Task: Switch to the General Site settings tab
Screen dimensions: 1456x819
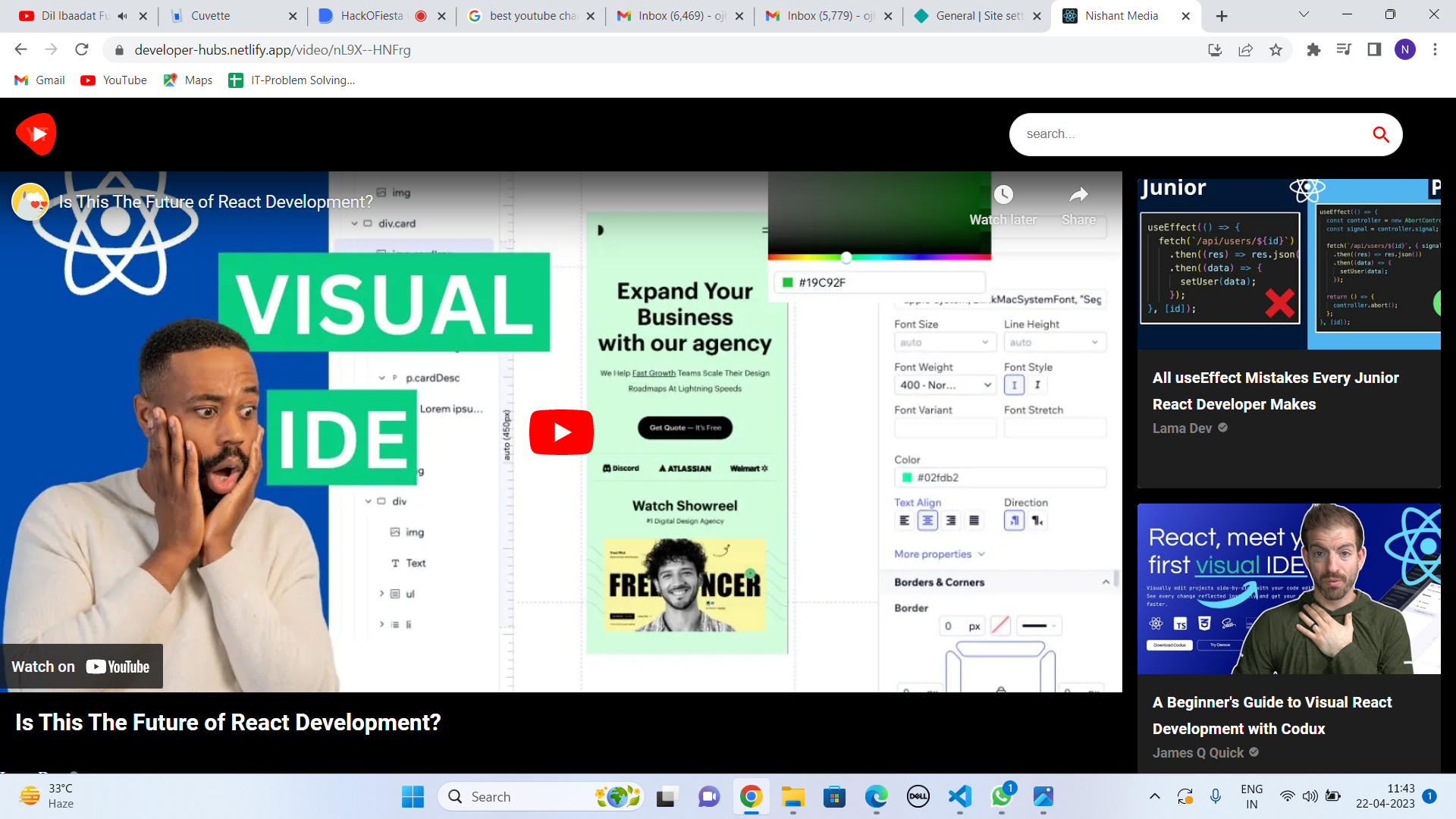Action: (977, 16)
